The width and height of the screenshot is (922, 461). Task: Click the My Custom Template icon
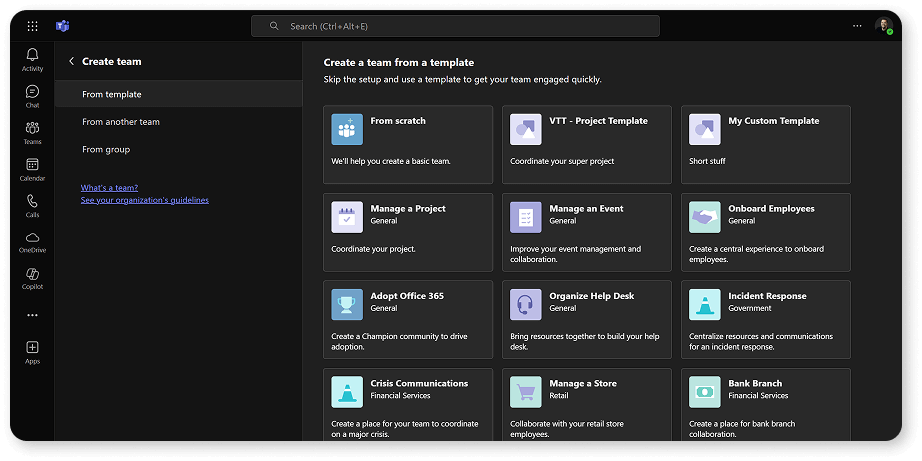coord(704,129)
